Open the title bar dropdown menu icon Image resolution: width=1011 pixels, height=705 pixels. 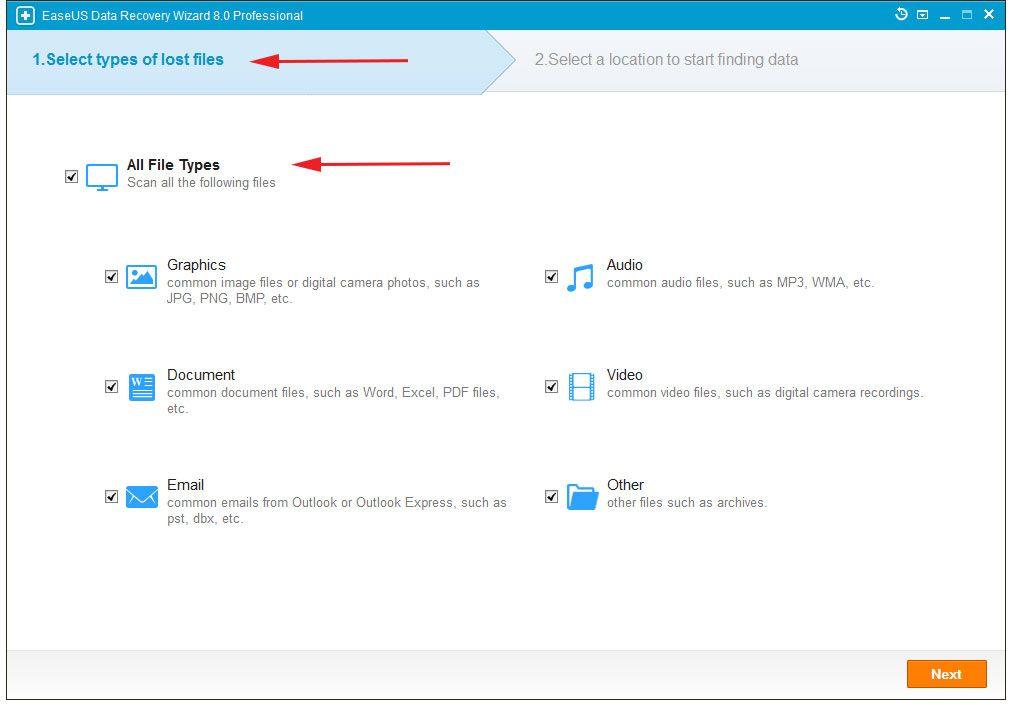(922, 15)
